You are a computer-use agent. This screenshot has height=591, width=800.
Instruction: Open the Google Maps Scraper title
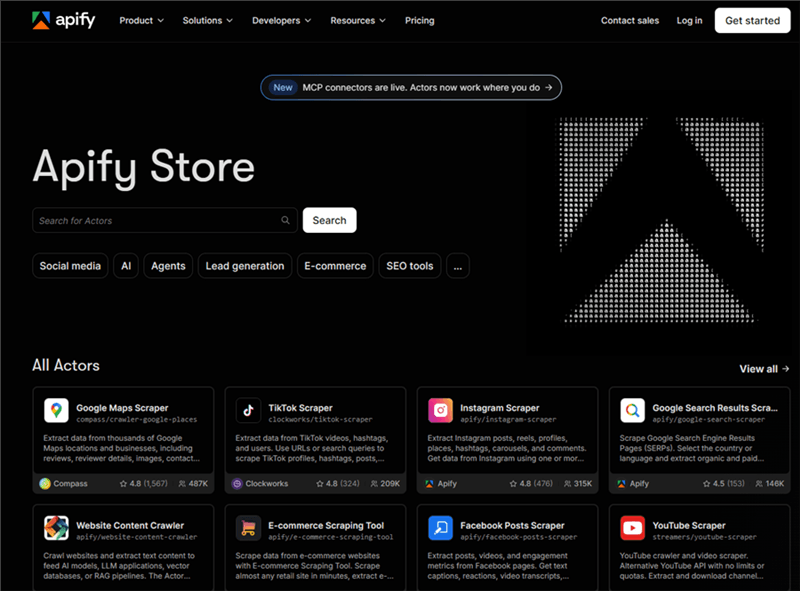click(122, 408)
